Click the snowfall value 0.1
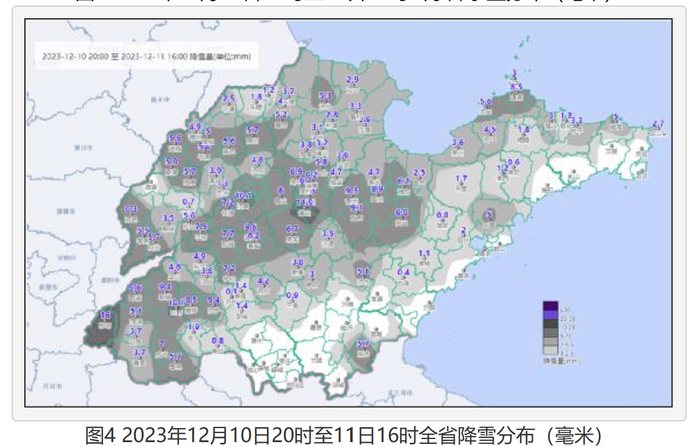This screenshot has height=447, width=700. 231,292
